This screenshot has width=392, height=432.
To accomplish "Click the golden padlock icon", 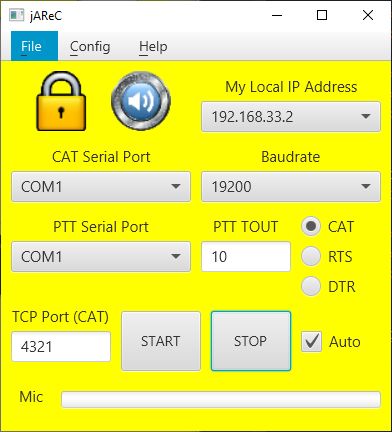I will click(x=61, y=101).
